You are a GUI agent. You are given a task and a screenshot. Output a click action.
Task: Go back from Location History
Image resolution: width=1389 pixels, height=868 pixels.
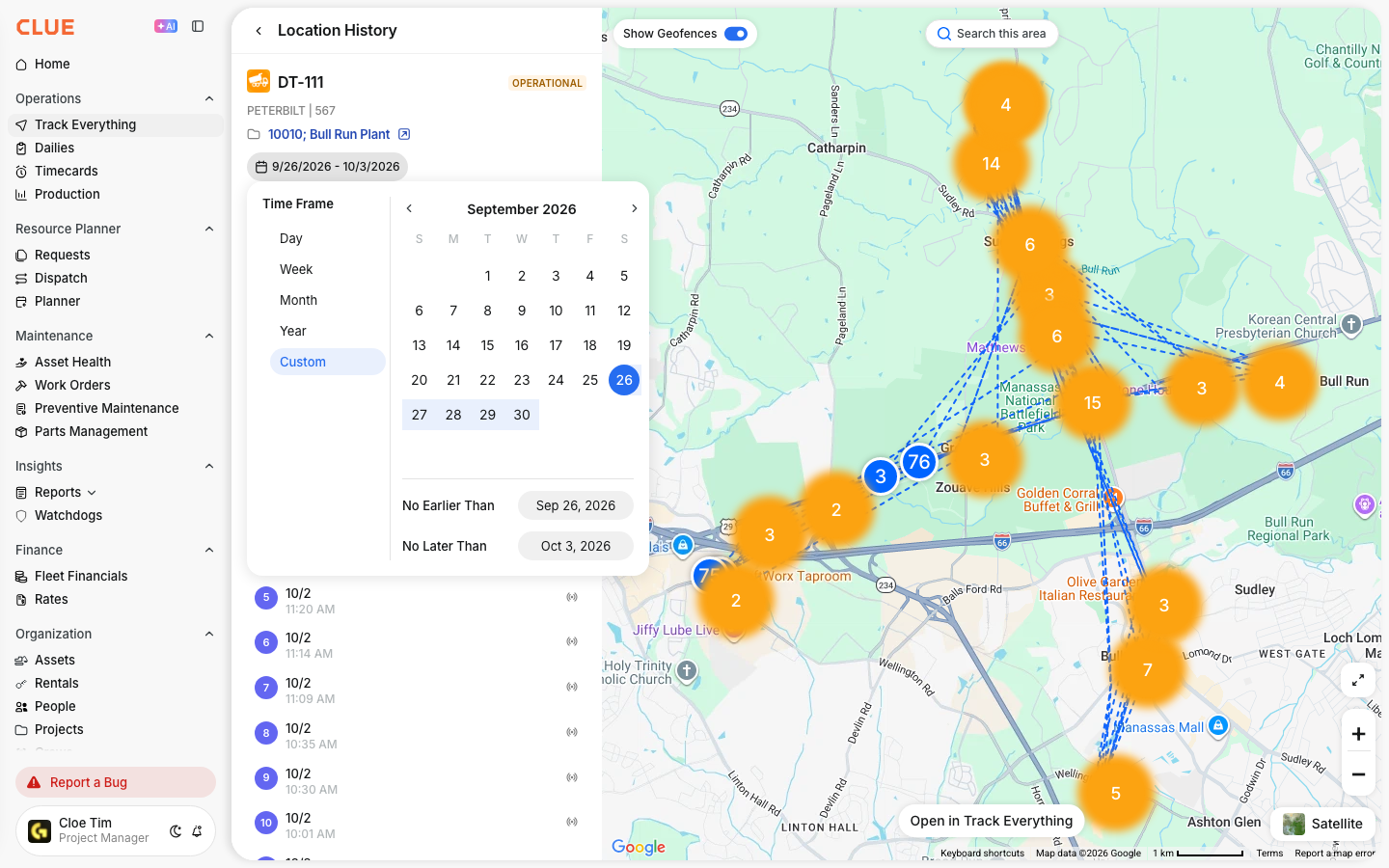259,31
